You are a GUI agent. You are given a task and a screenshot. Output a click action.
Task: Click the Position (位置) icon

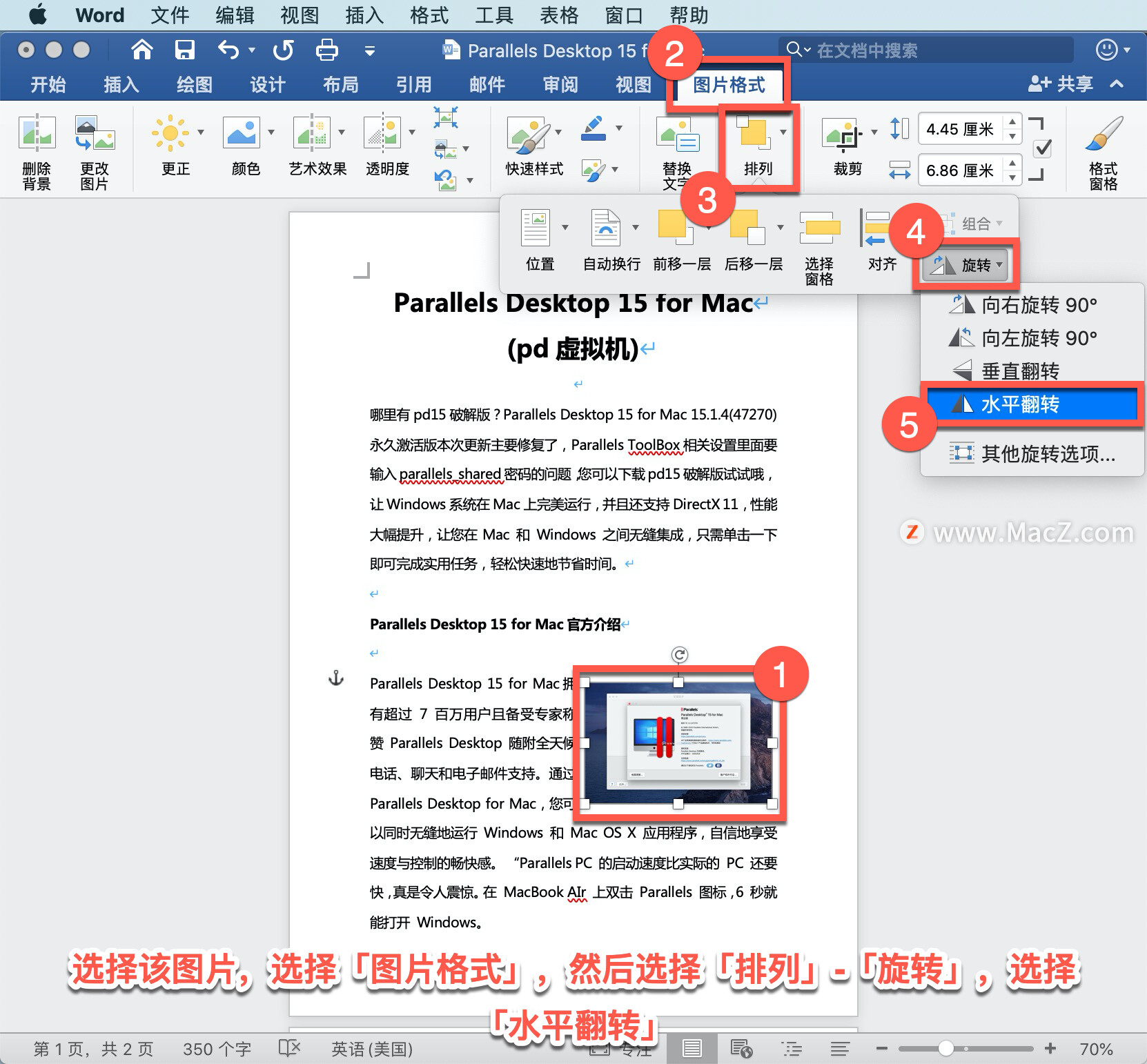[x=536, y=227]
